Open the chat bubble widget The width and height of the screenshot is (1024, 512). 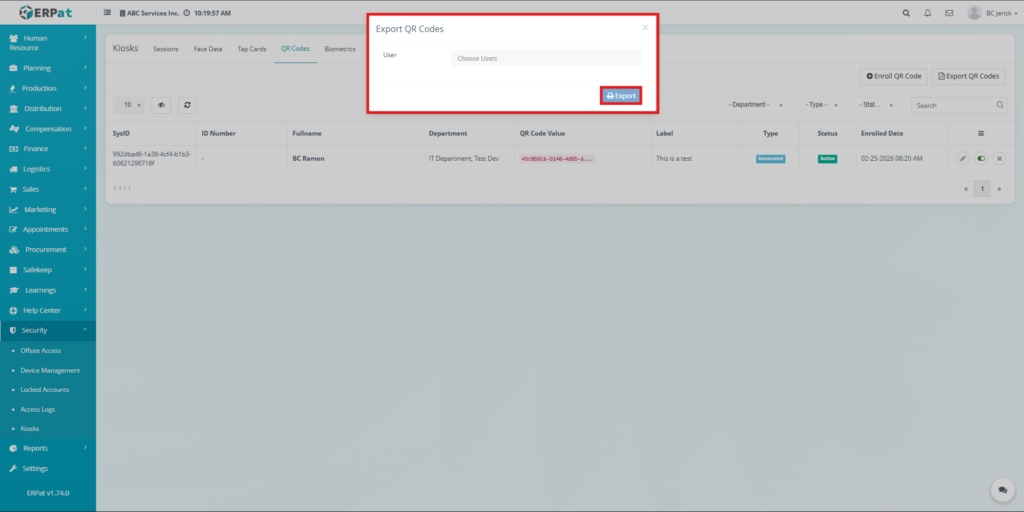[1001, 490]
